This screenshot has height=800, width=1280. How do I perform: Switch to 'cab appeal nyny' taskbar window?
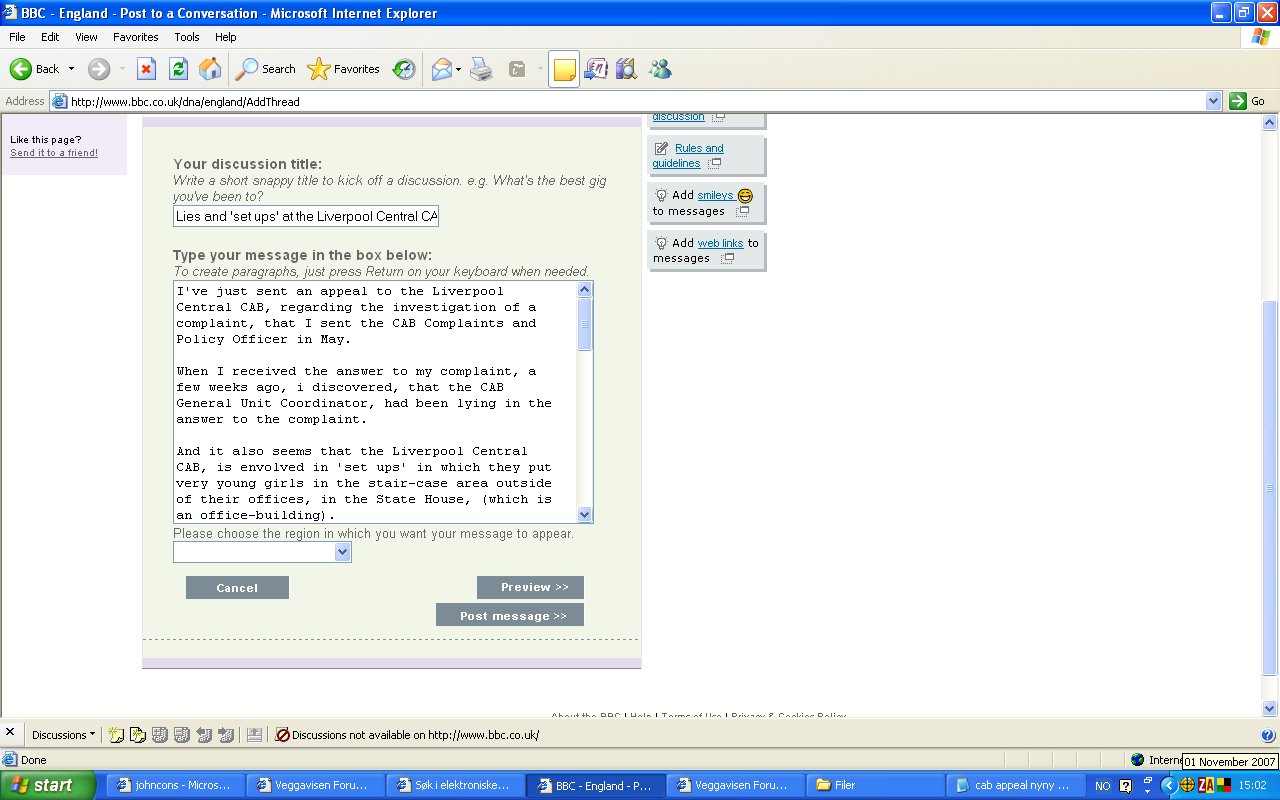point(1014,785)
